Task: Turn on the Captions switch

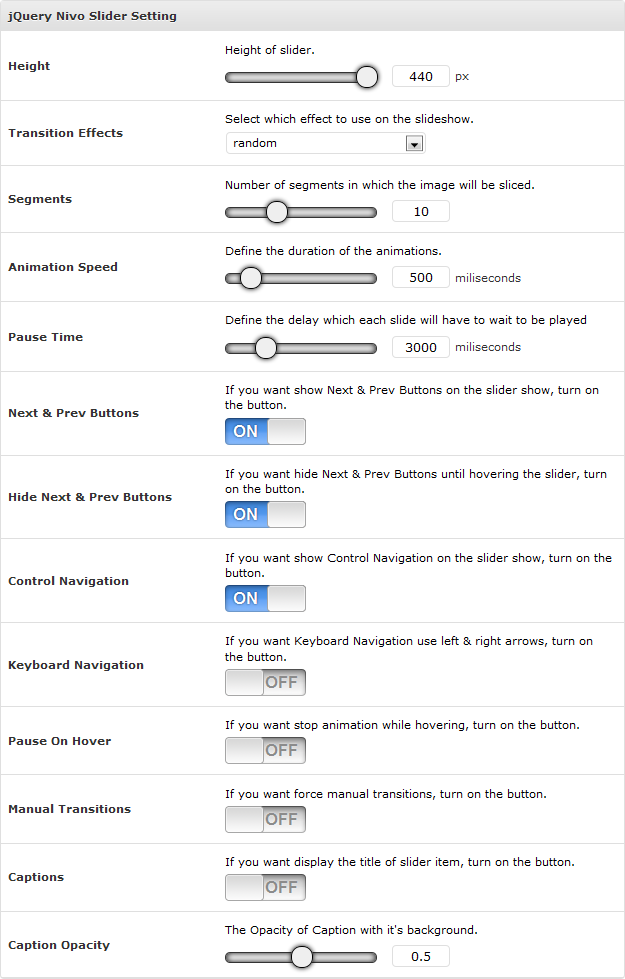Action: click(x=265, y=887)
